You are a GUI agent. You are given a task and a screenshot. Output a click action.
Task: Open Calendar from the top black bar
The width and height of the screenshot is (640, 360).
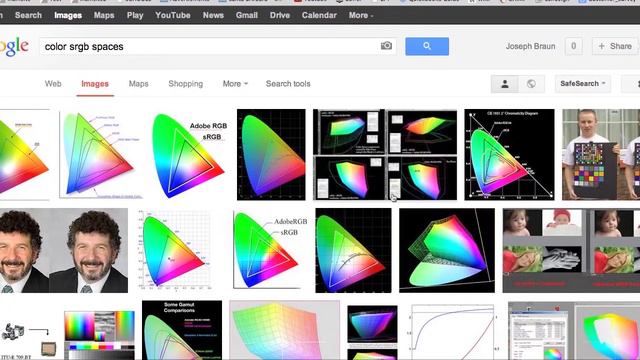click(319, 16)
